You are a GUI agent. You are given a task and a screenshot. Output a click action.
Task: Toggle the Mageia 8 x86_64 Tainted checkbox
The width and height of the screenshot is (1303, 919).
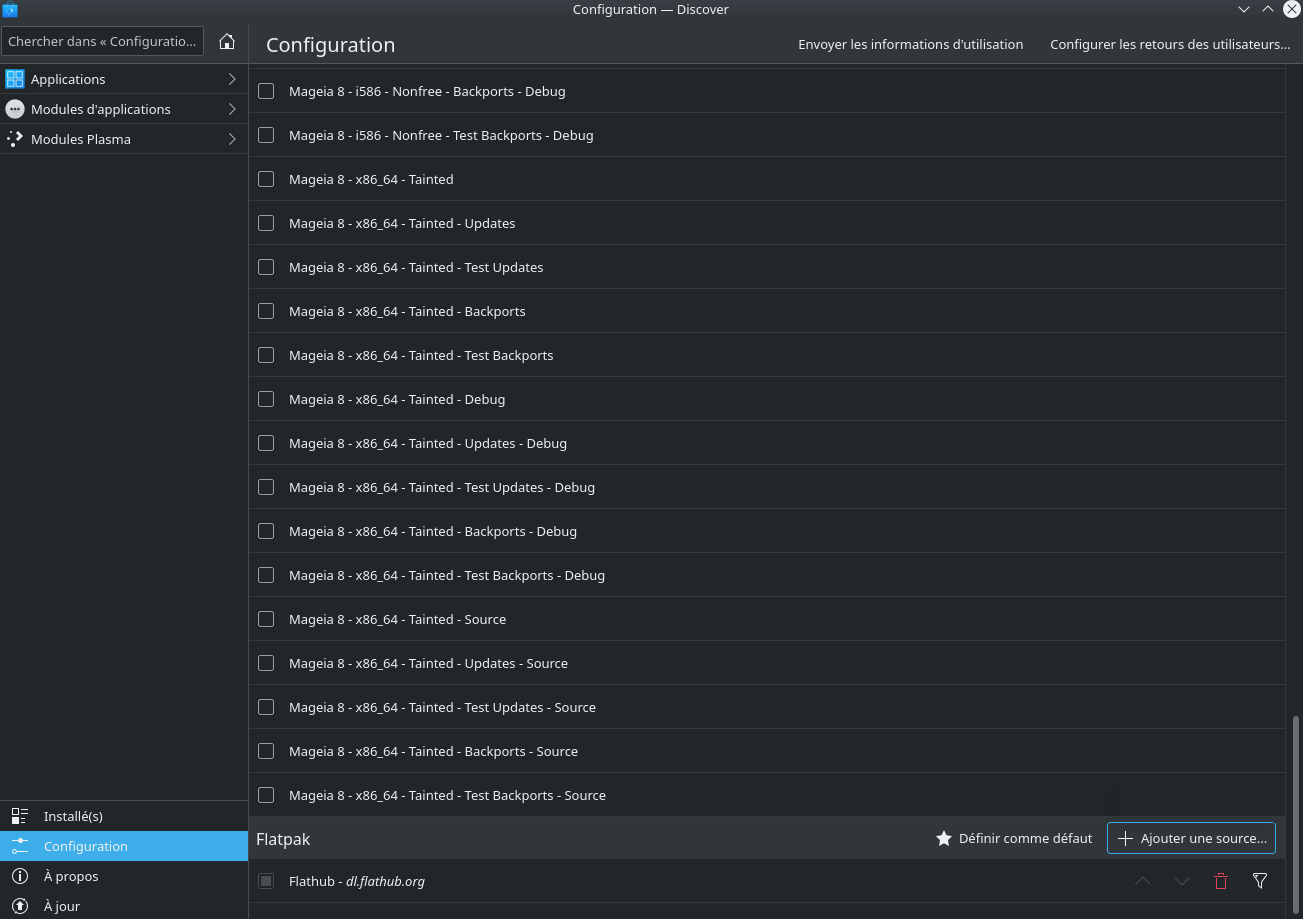click(x=266, y=179)
